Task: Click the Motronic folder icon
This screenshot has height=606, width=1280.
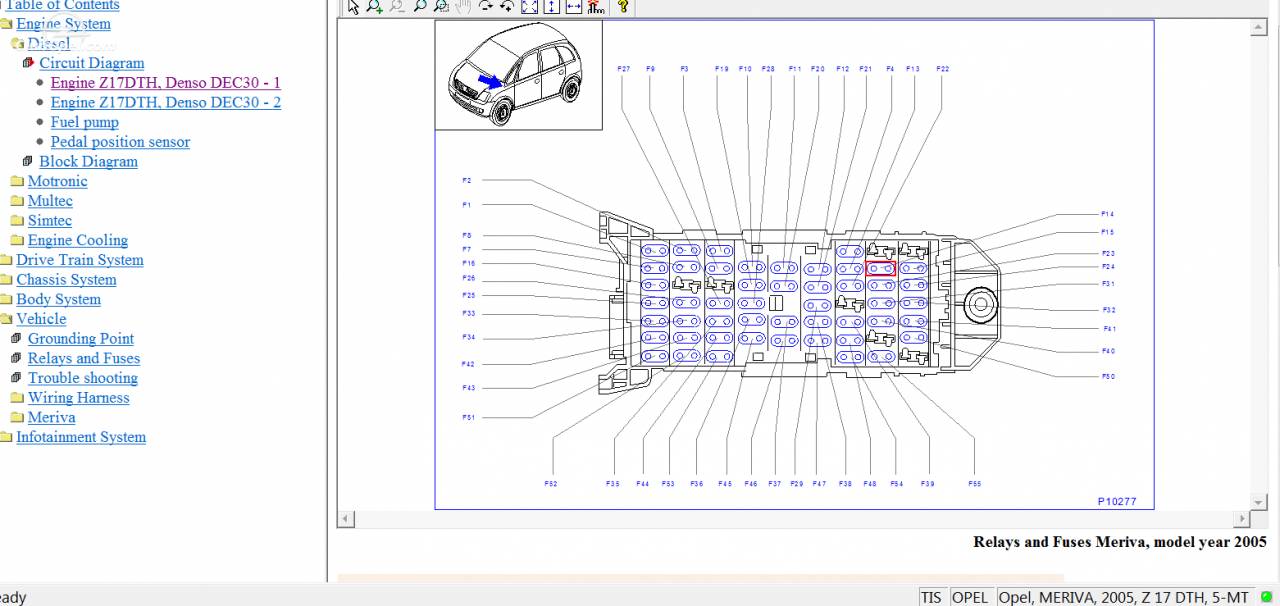Action: (x=17, y=181)
